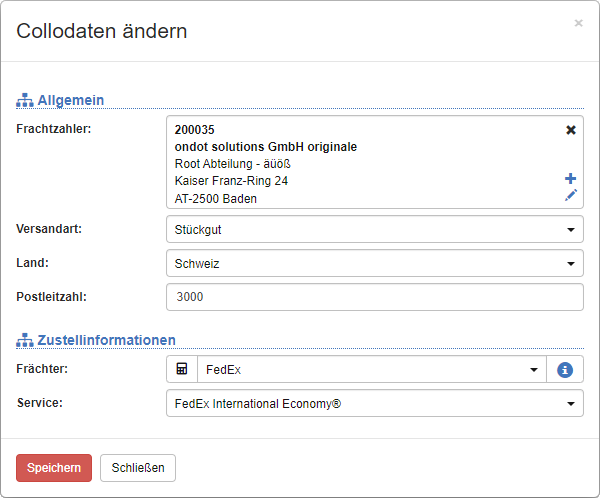
Task: Open the Frächter dropdown showing FedEx
Action: pos(372,370)
